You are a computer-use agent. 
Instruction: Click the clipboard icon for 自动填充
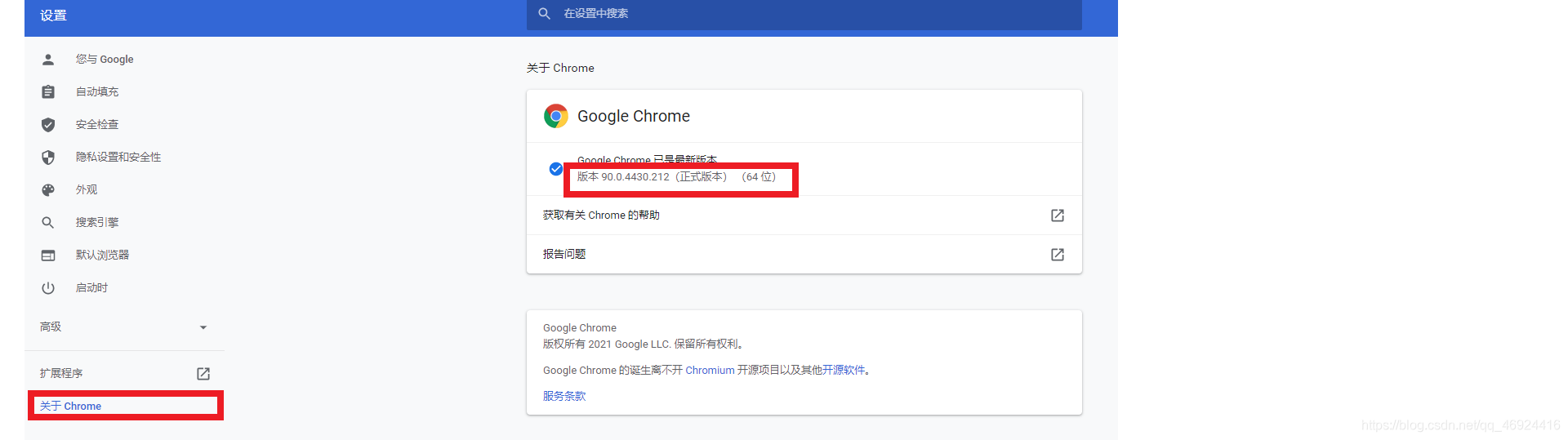(48, 91)
